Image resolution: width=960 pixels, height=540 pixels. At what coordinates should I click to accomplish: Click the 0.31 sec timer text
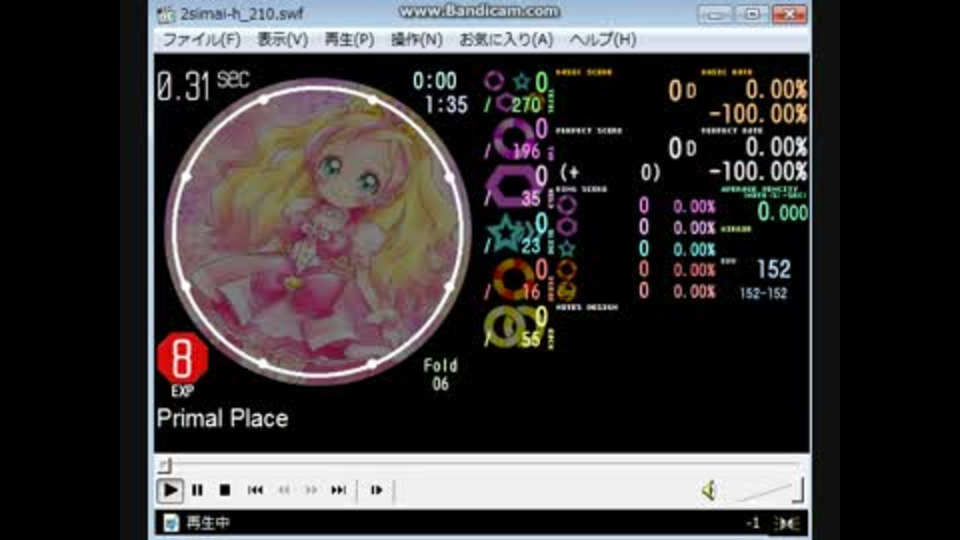pyautogui.click(x=203, y=85)
